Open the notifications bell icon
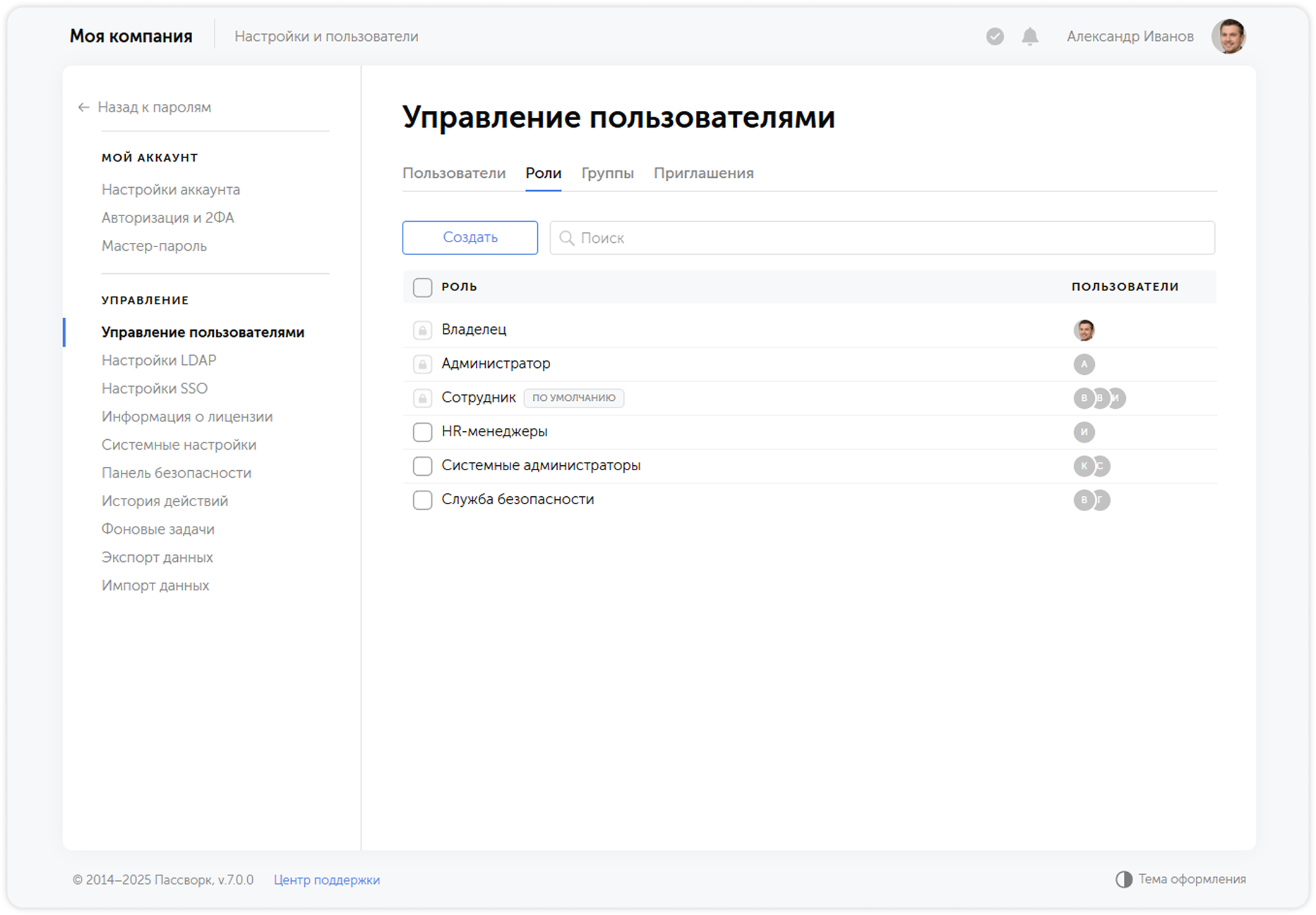 pos(1030,37)
